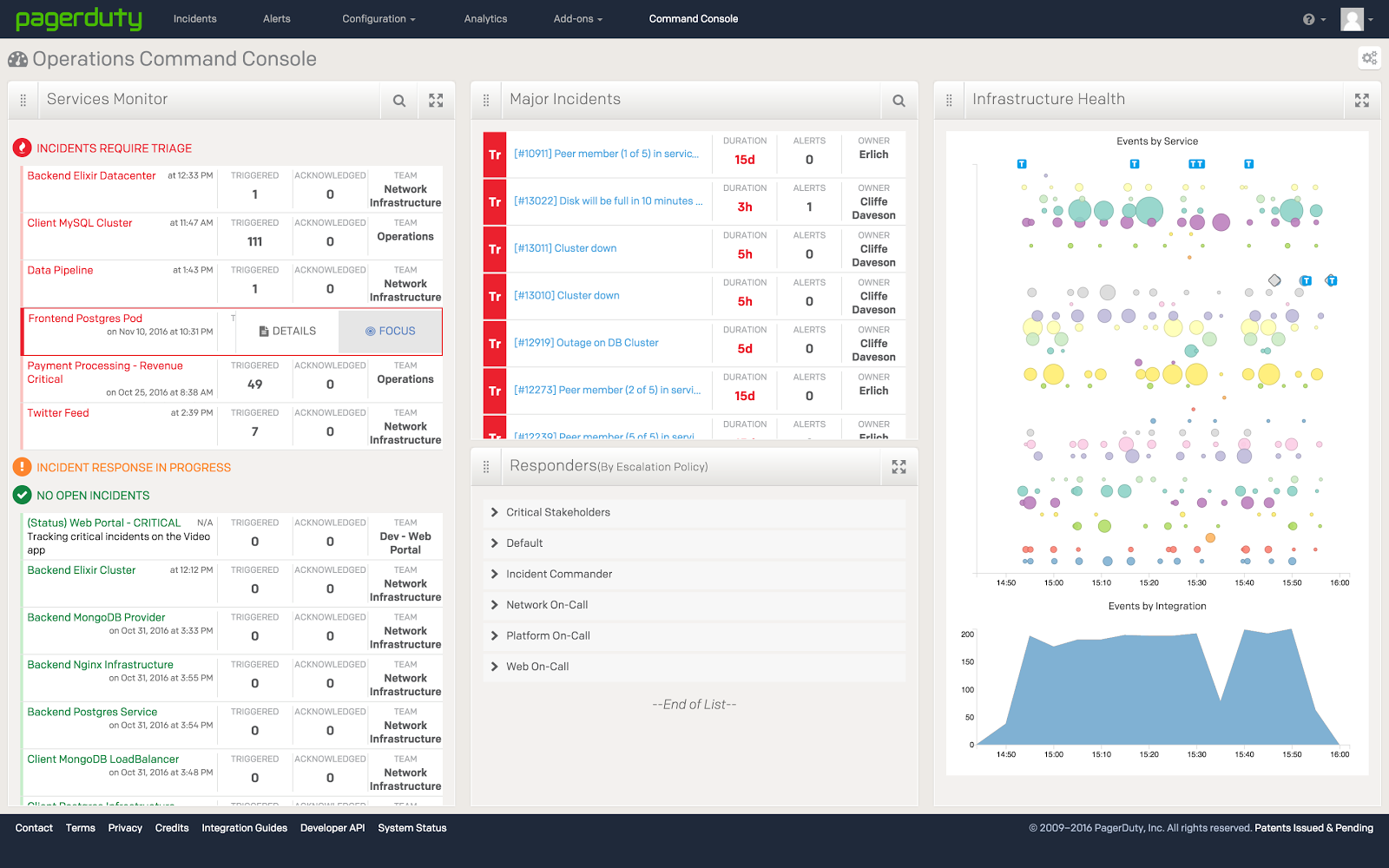Viewport: 1389px width, 868px height.
Task: Open console settings gears icon
Action: [x=1369, y=58]
